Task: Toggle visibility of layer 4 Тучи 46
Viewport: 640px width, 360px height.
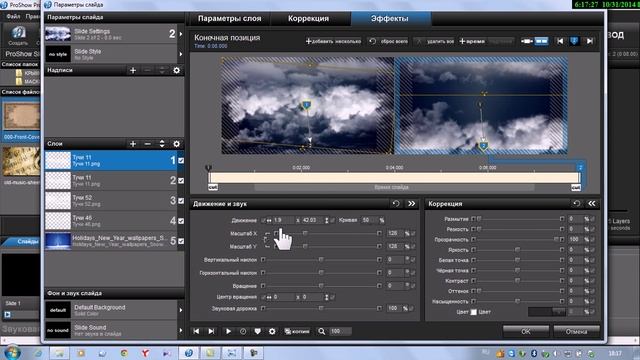Action: tap(181, 221)
